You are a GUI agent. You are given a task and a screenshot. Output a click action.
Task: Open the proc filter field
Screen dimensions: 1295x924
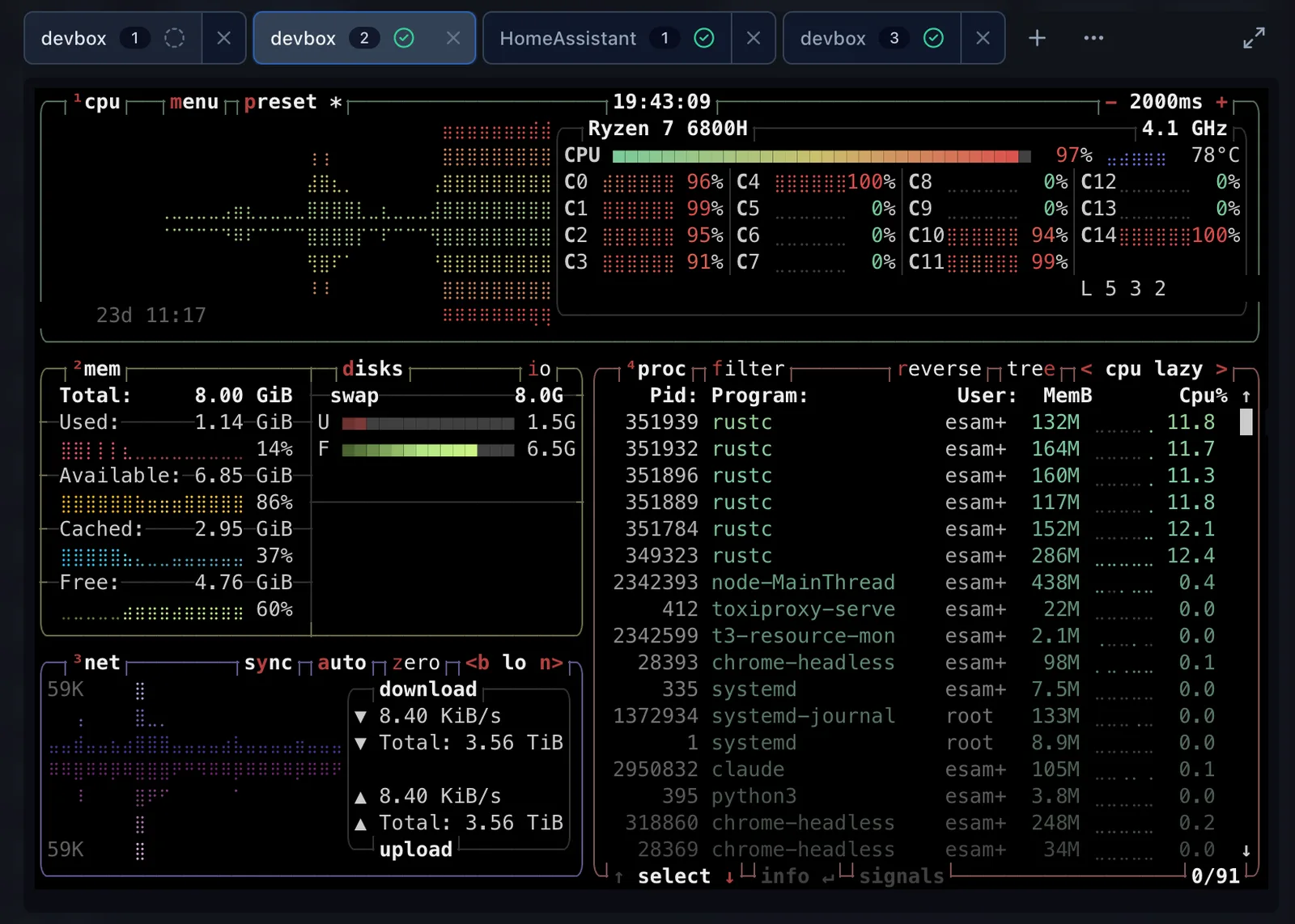tap(749, 369)
